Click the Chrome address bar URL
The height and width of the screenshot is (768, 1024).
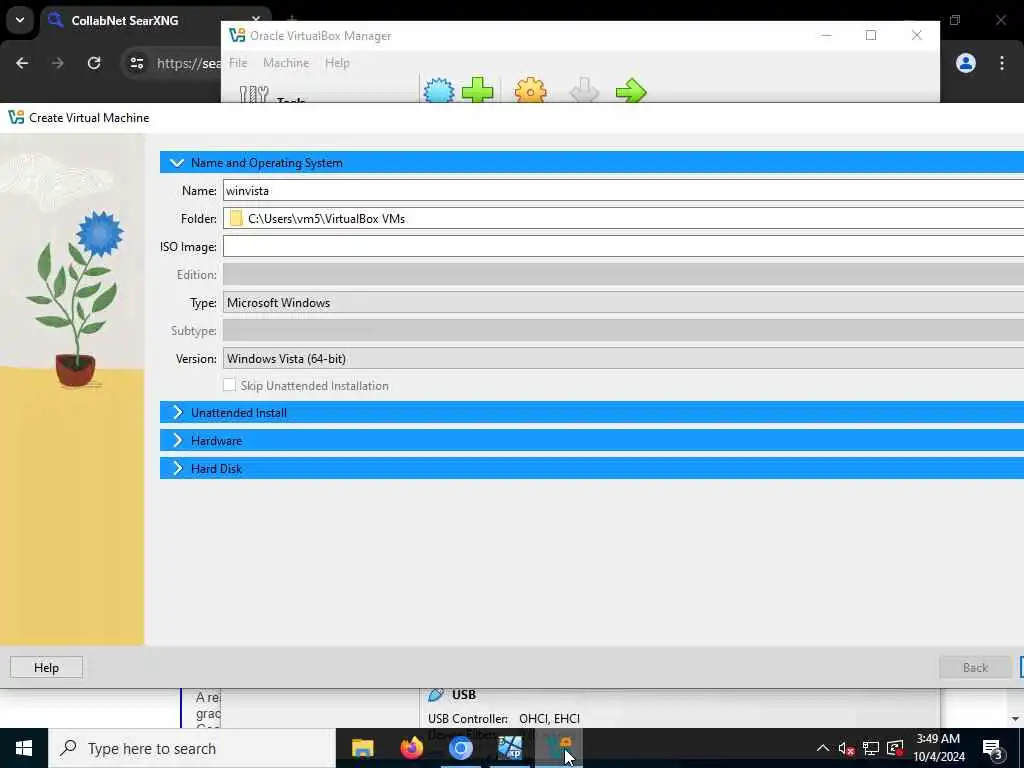tap(188, 63)
